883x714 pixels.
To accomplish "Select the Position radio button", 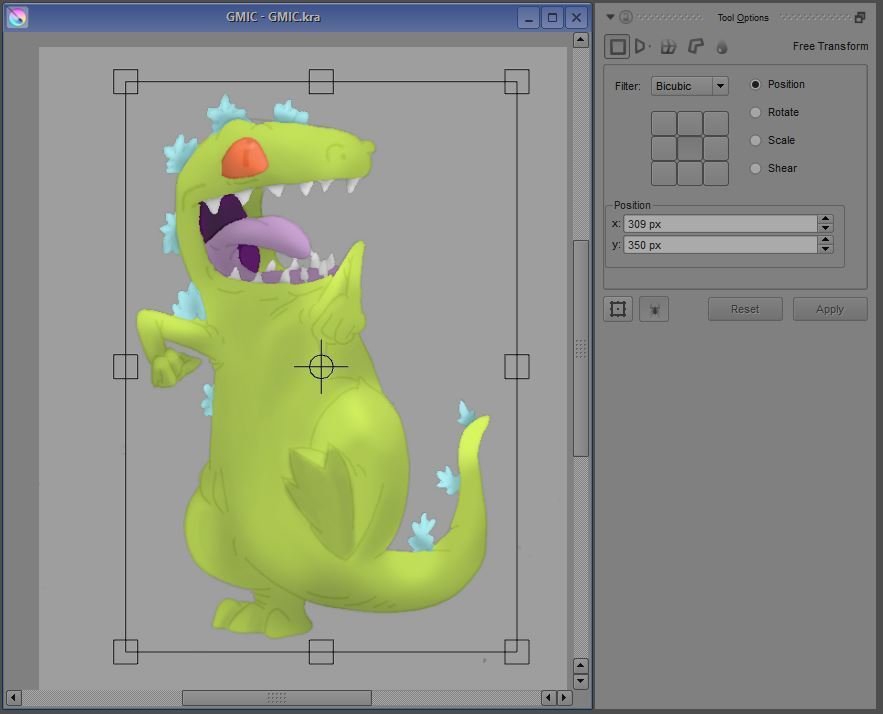I will pyautogui.click(x=756, y=84).
